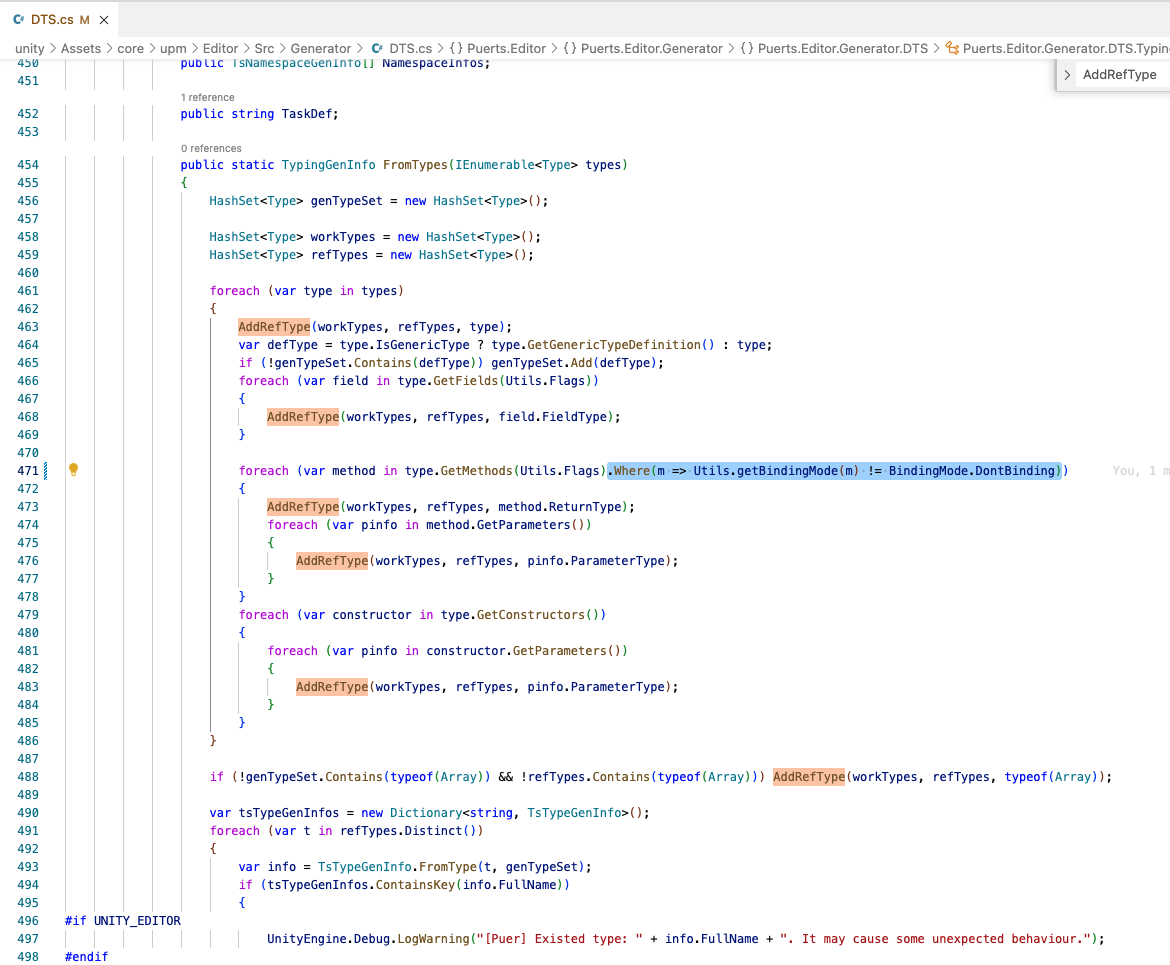This screenshot has height=965, width=1170.
Task: Click line number 471 in the gutter
Action: (28, 470)
